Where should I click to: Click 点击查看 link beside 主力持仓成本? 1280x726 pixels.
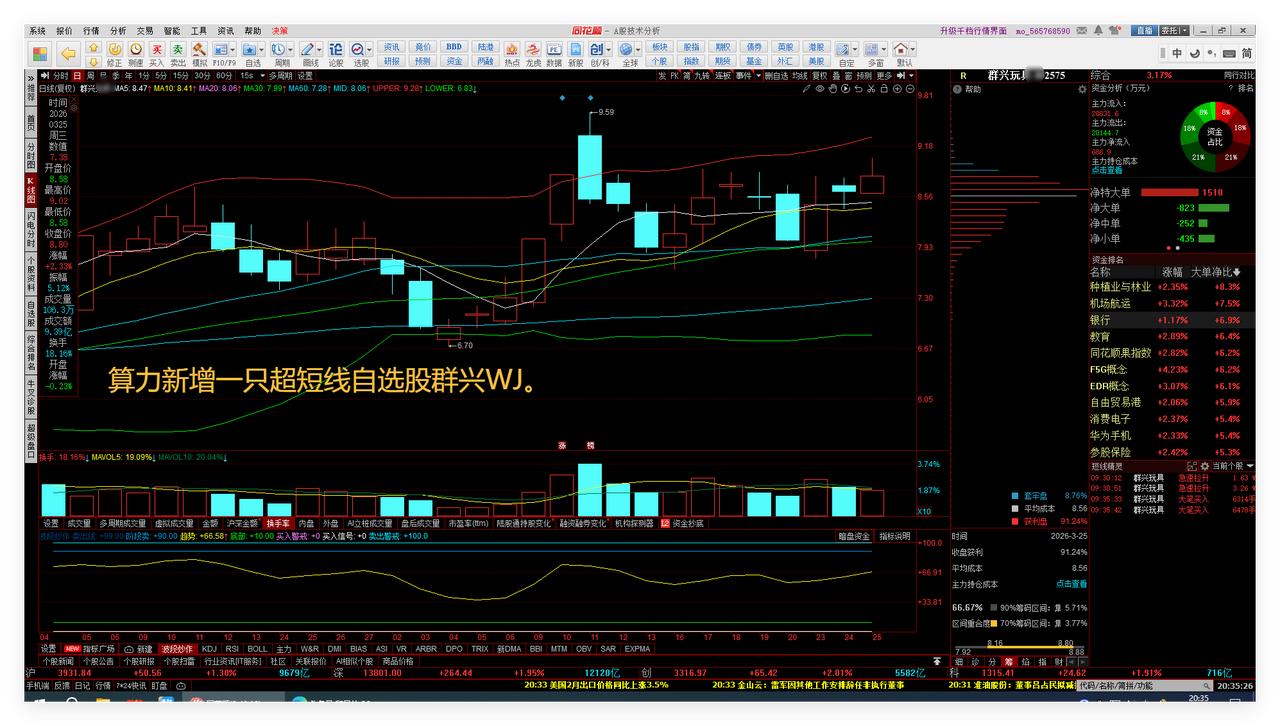1071,584
